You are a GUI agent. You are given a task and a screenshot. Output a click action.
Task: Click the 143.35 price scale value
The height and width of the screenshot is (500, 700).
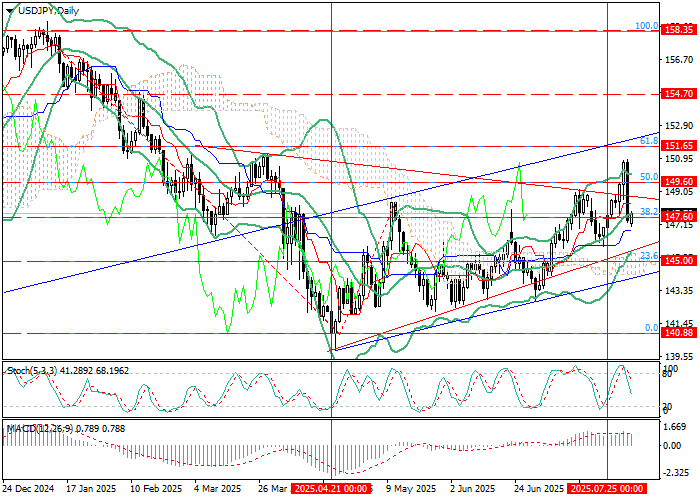pos(680,291)
